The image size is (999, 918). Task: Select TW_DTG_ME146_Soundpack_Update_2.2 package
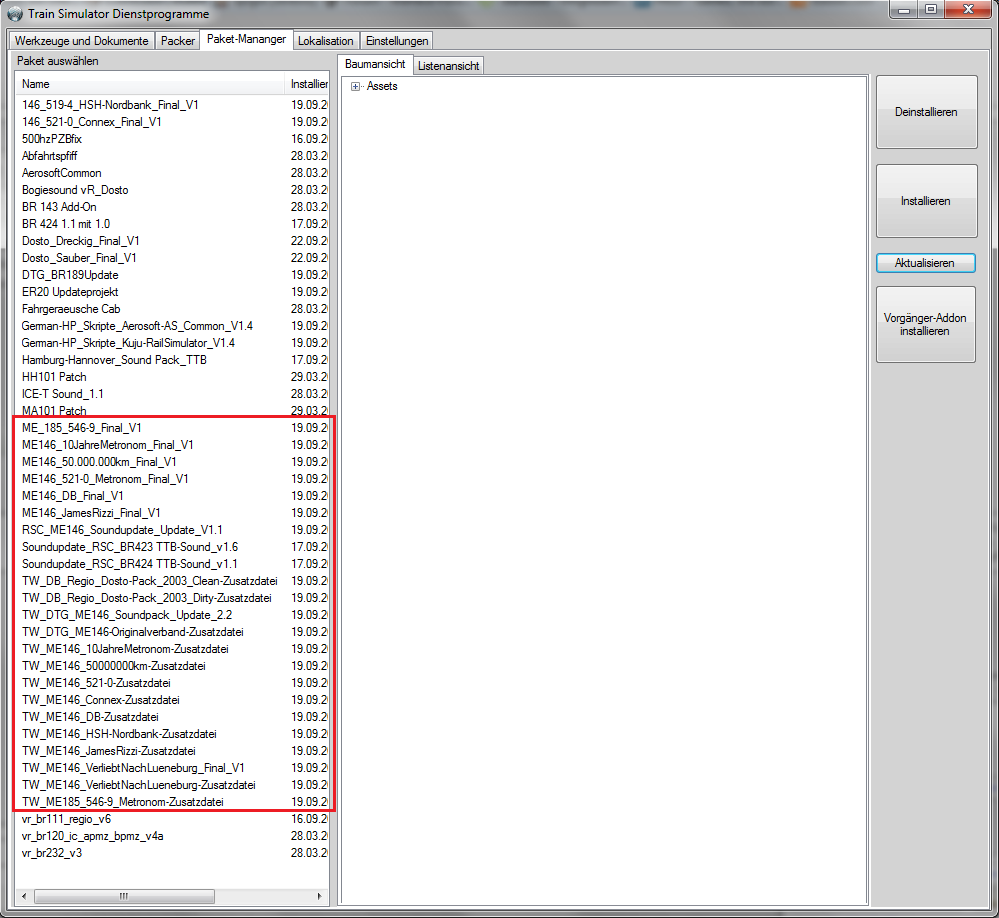point(127,615)
